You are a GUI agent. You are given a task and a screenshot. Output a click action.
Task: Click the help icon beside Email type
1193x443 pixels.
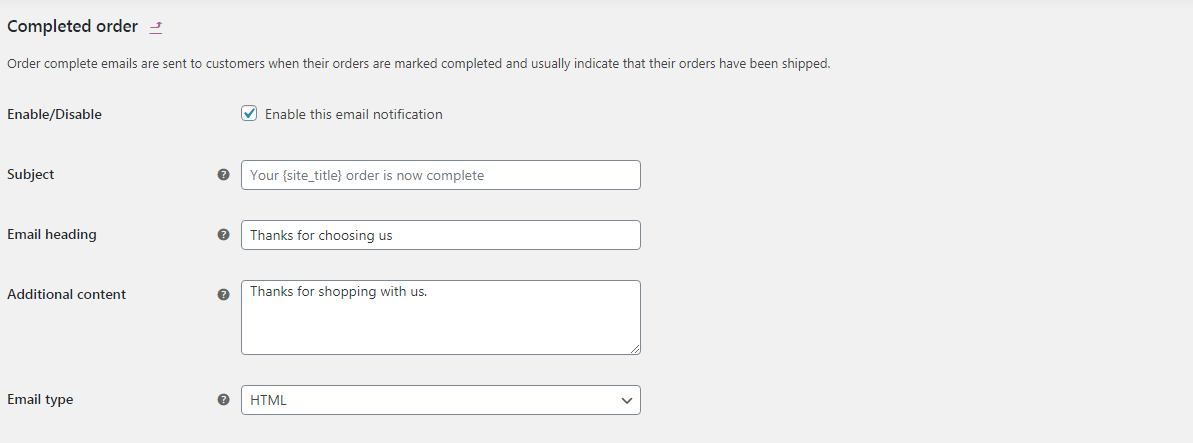tap(223, 400)
